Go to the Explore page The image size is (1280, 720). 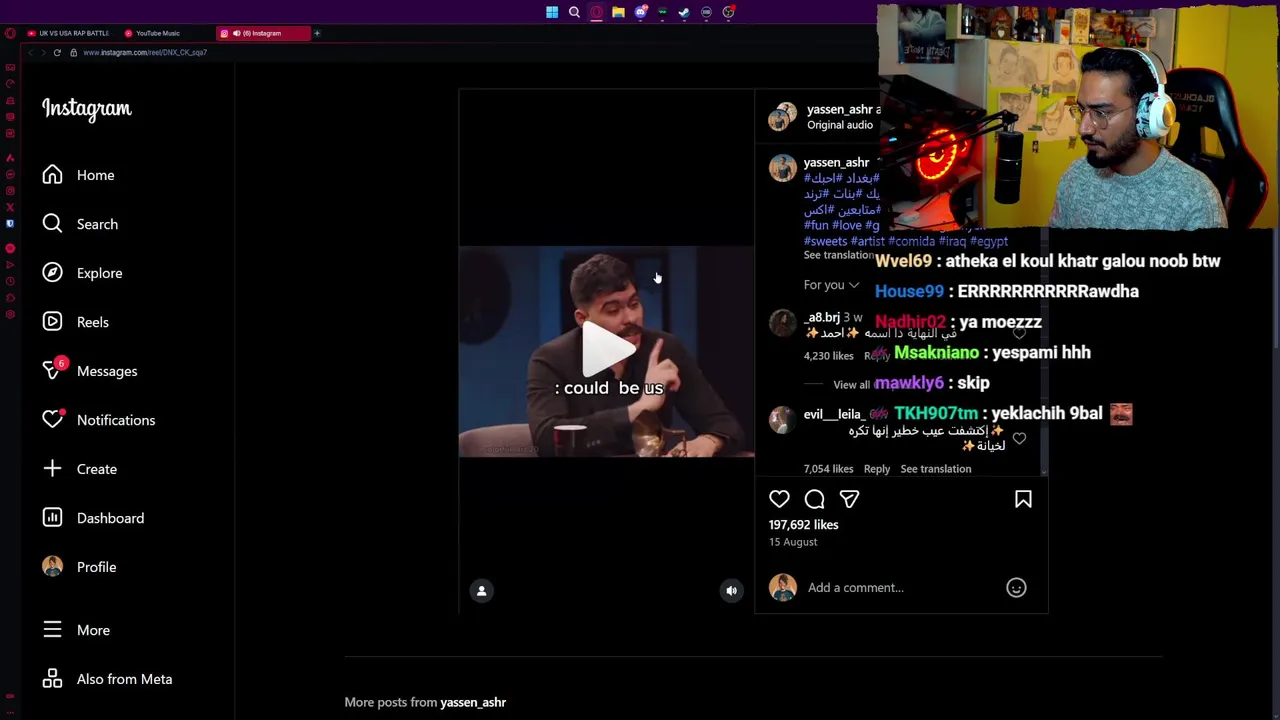pos(82,273)
